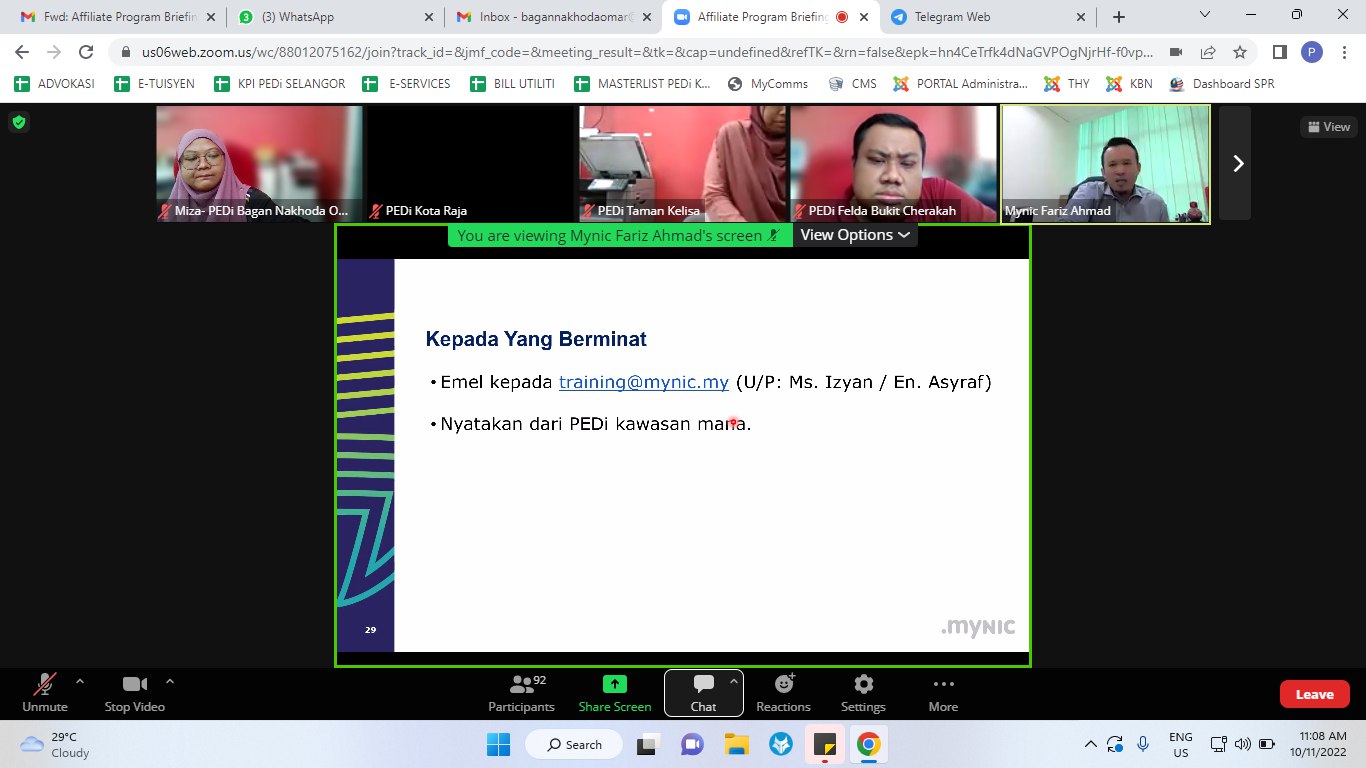Click the green encryption shield icon
Viewport: 1366px width, 768px height.
(x=19, y=122)
